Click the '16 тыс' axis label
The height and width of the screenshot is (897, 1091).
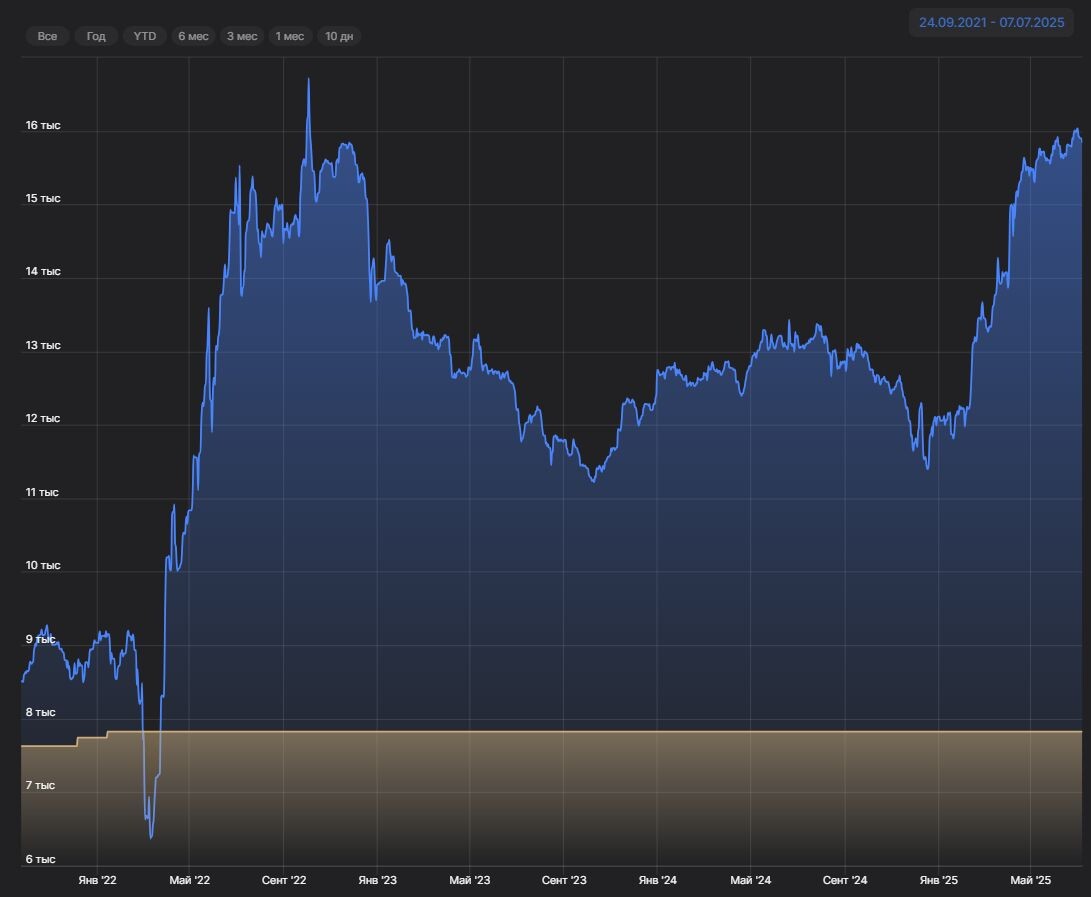coord(43,125)
